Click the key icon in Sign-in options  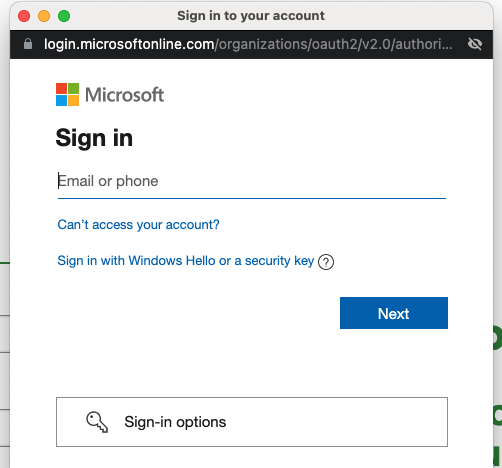pos(97,422)
